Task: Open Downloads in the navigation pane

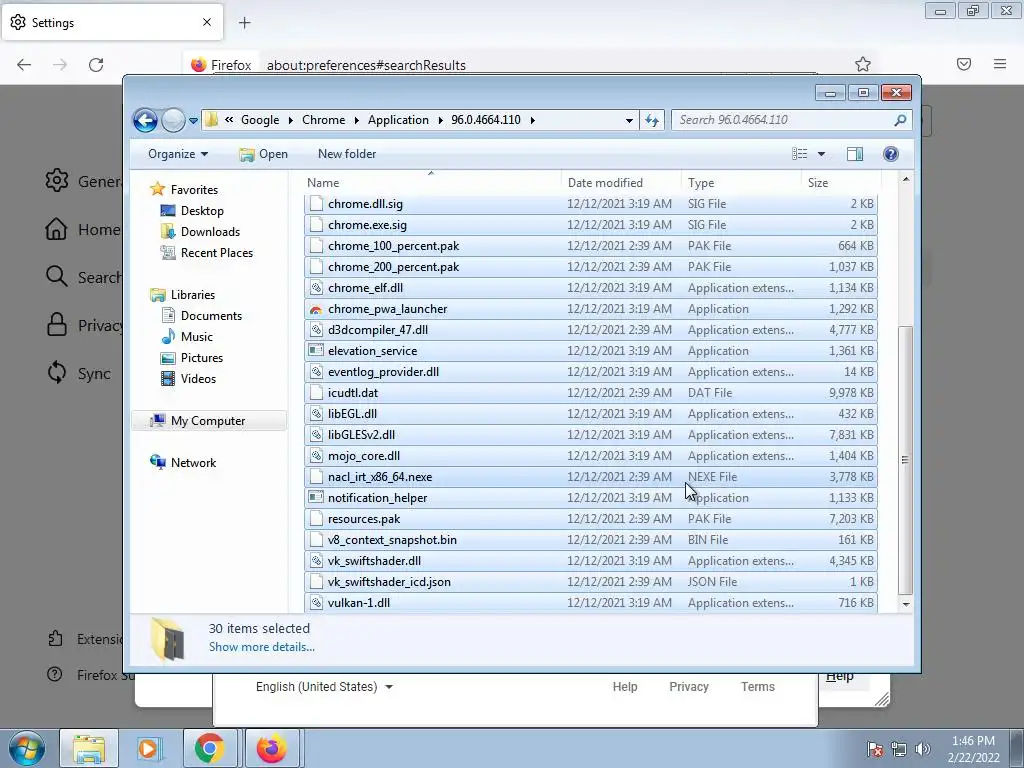Action: [210, 232]
